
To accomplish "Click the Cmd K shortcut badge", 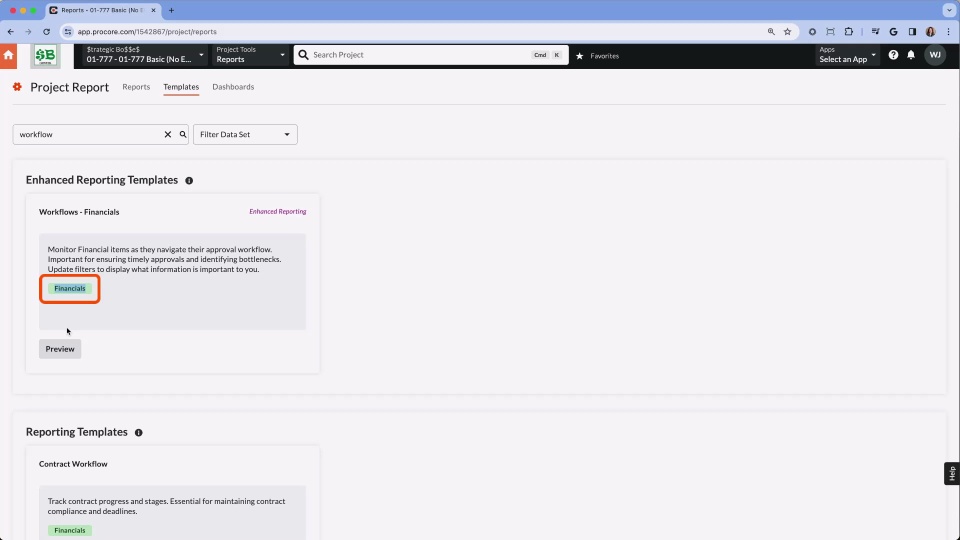I will tap(547, 55).
